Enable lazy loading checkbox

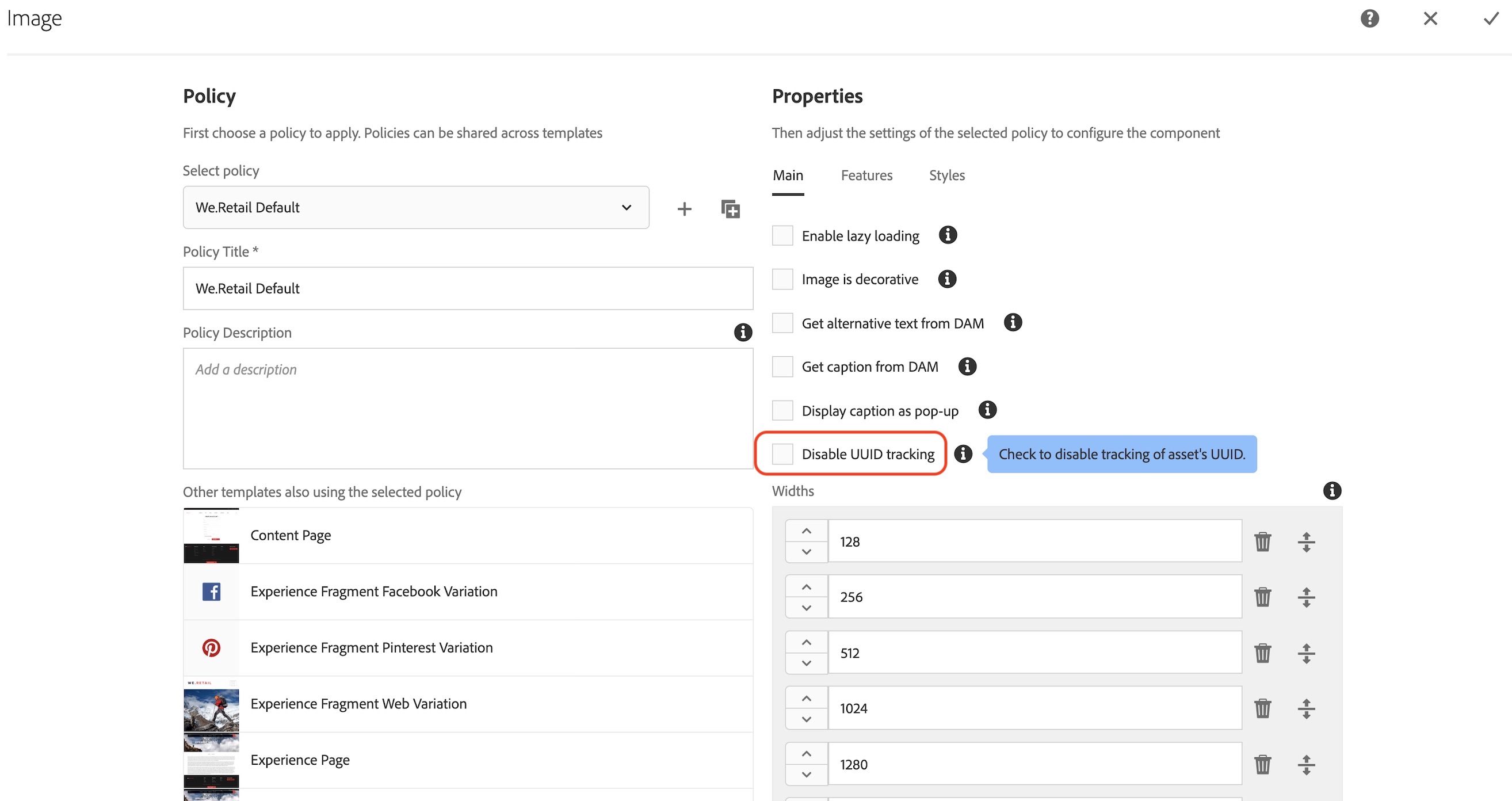pos(782,235)
